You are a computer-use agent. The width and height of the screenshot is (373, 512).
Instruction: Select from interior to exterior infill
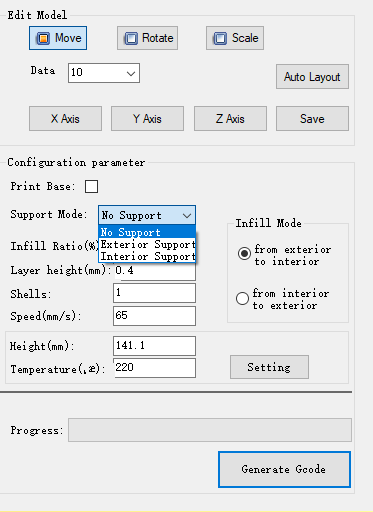point(242,298)
